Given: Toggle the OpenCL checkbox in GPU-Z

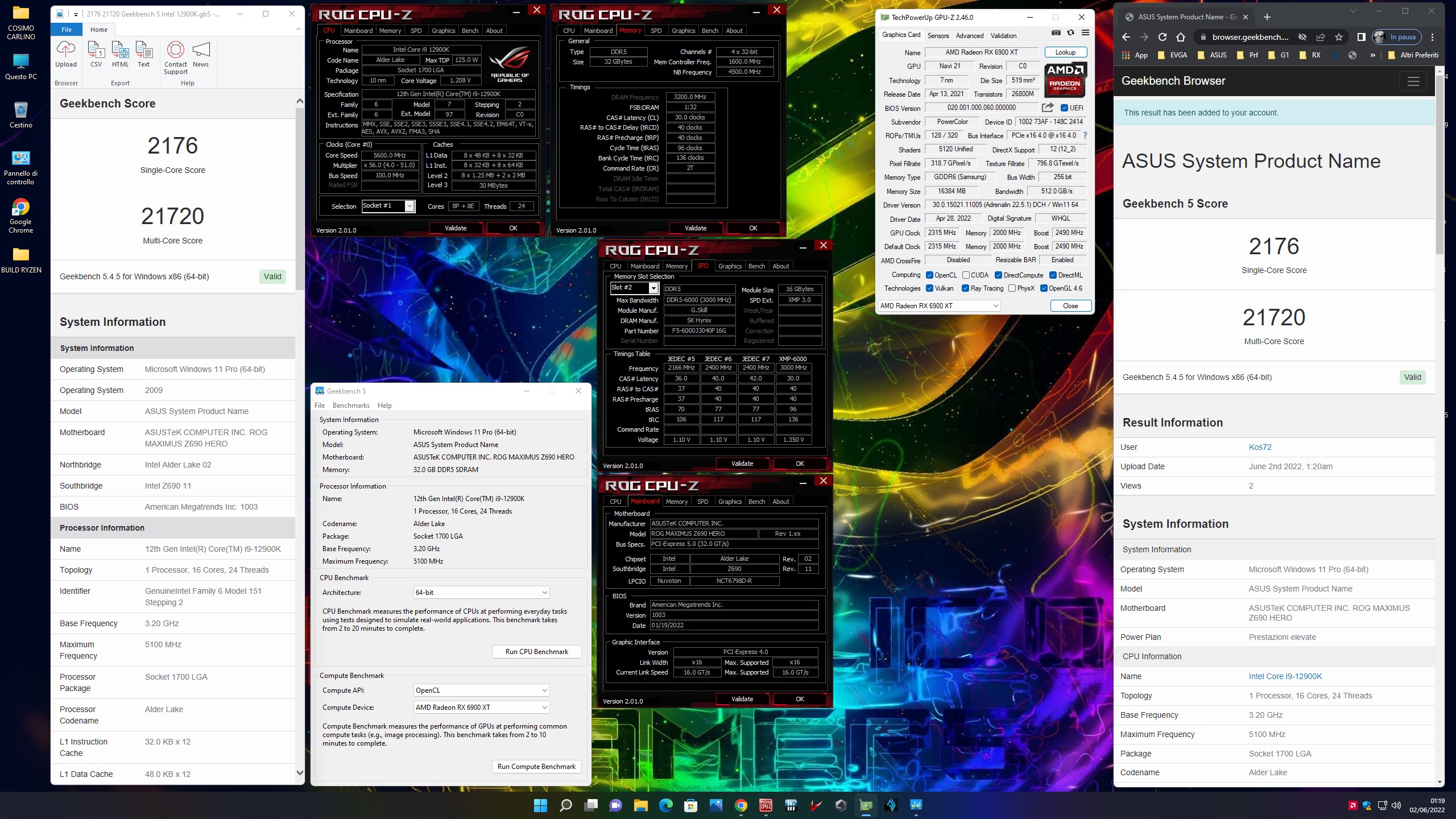Looking at the screenshot, I should coord(929,275).
